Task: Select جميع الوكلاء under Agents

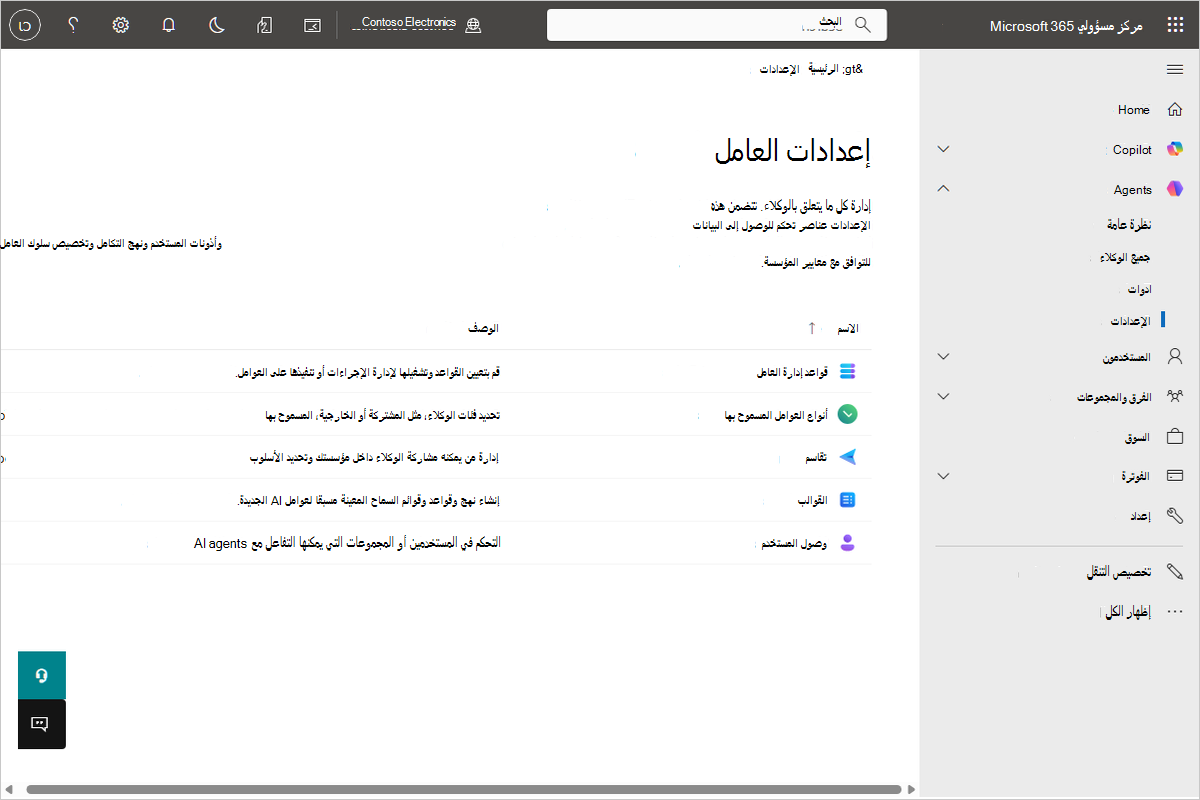Action: tap(1126, 258)
